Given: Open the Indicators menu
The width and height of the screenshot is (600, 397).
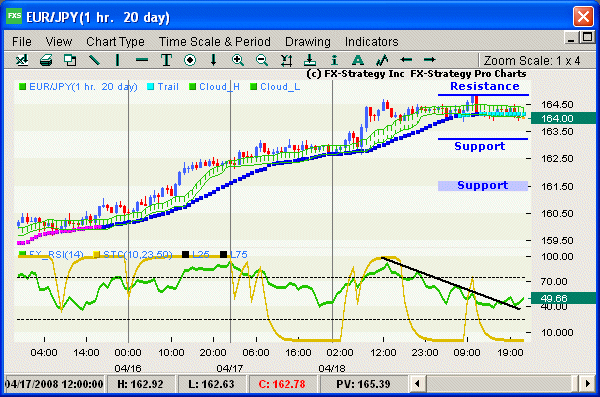Looking at the screenshot, I should click(372, 41).
